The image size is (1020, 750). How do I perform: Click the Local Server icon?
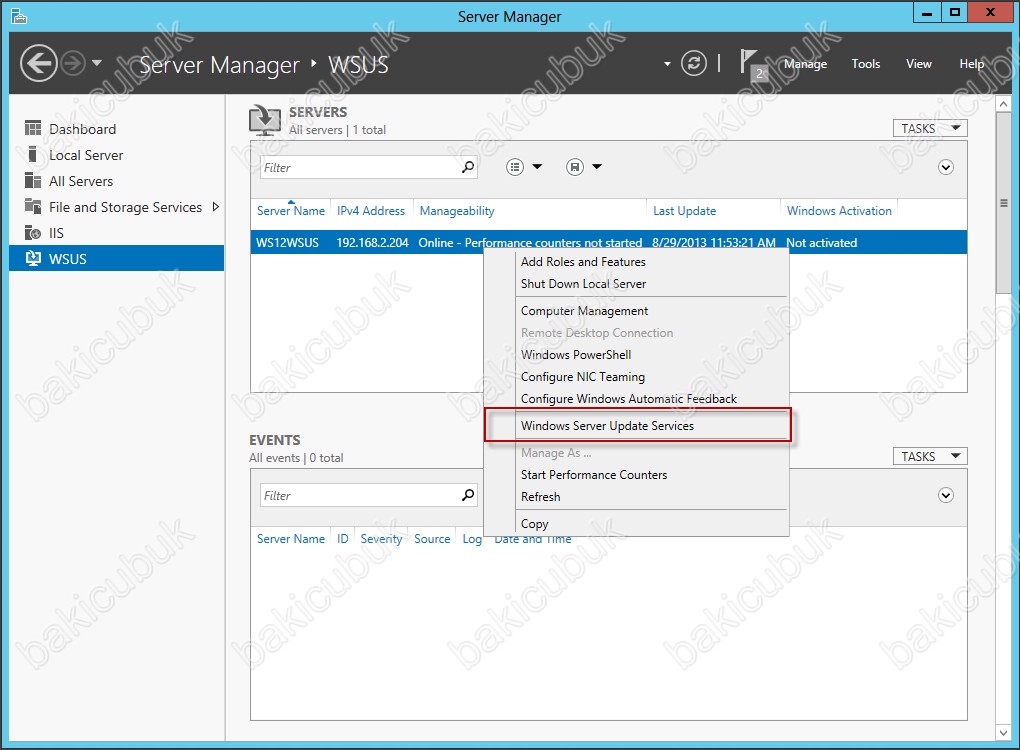[33, 154]
